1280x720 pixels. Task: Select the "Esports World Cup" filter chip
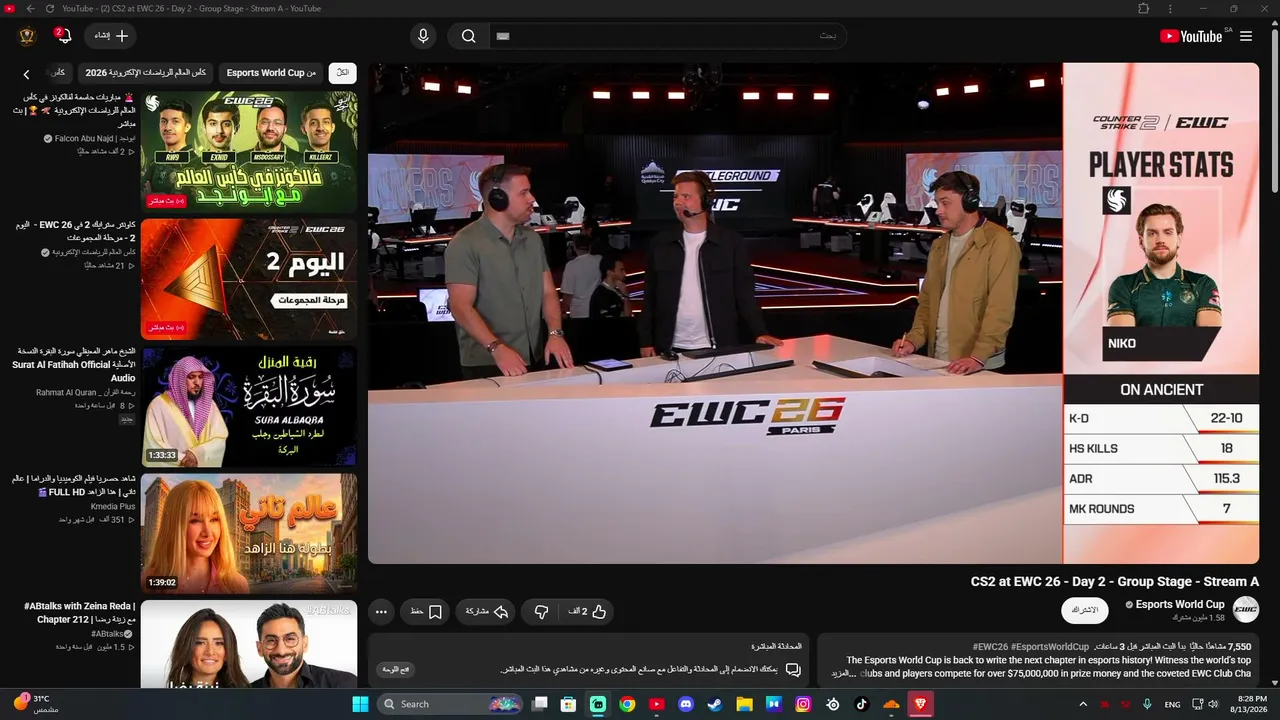[271, 73]
